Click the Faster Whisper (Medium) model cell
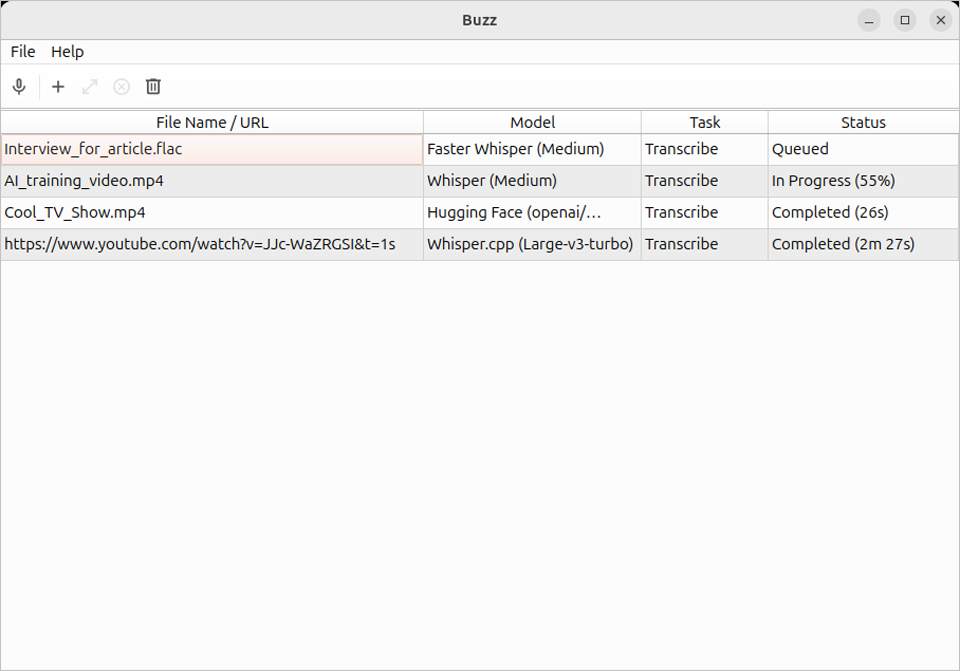 pyautogui.click(x=515, y=149)
